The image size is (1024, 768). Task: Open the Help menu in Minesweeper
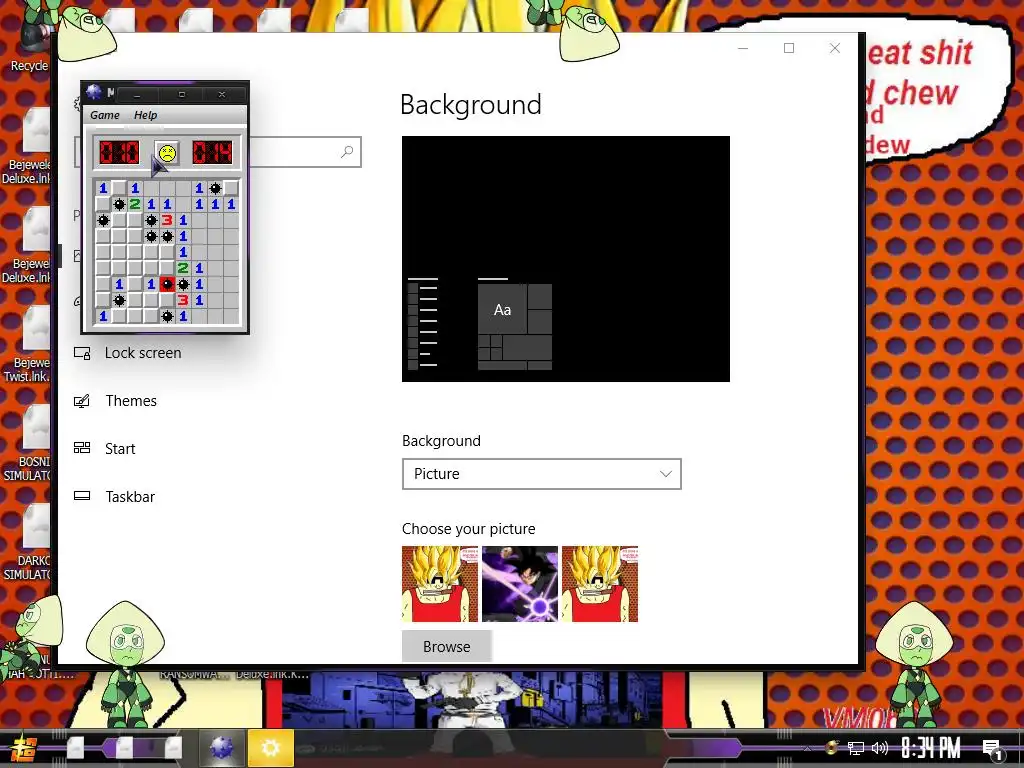pos(145,115)
